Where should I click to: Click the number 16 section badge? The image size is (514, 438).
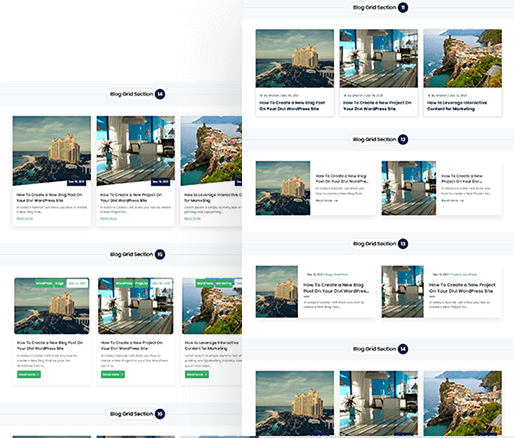[x=160, y=414]
